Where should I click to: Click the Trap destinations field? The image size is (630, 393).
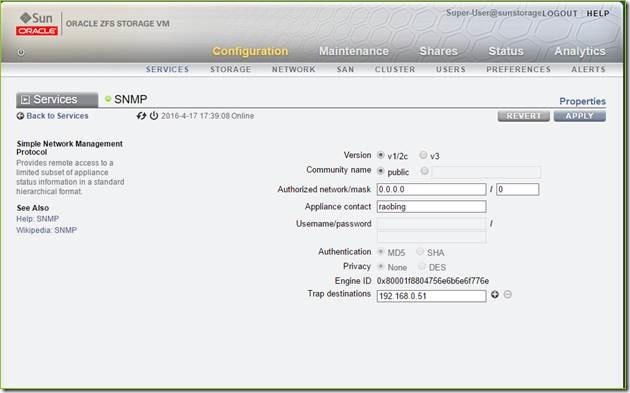432,296
